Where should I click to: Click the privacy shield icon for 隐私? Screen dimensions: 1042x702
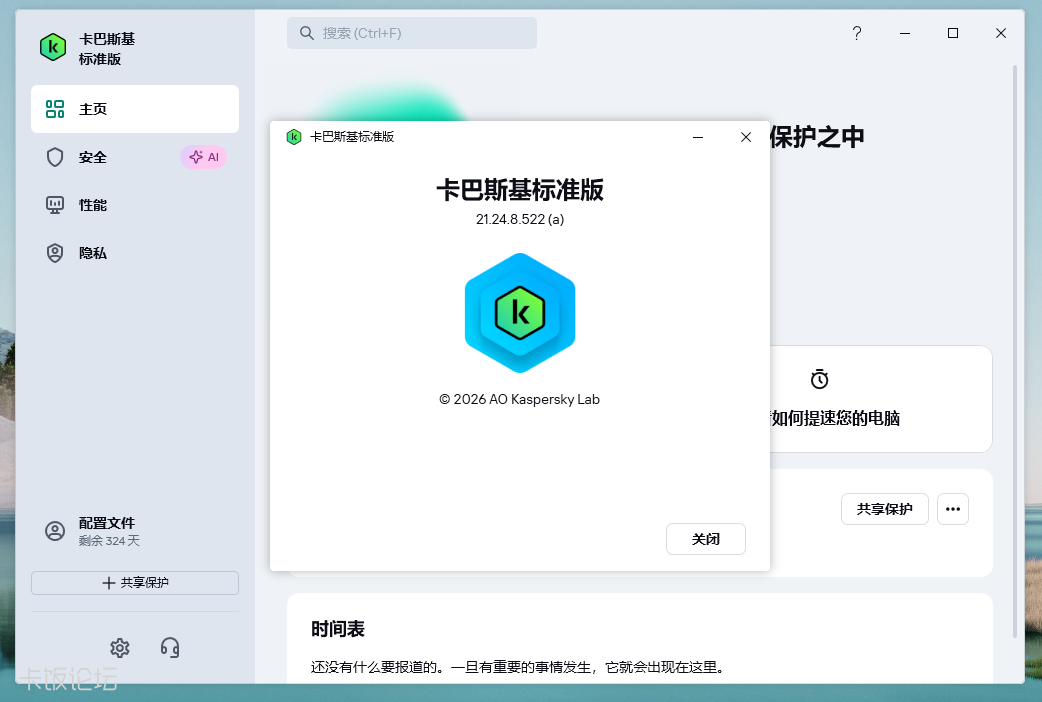tap(54, 253)
